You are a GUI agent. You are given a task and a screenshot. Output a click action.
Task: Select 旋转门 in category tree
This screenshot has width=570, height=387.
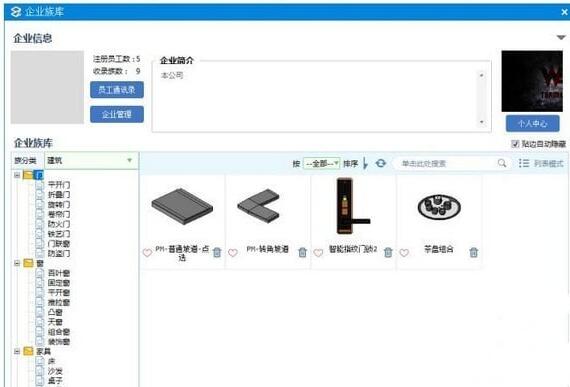click(59, 205)
